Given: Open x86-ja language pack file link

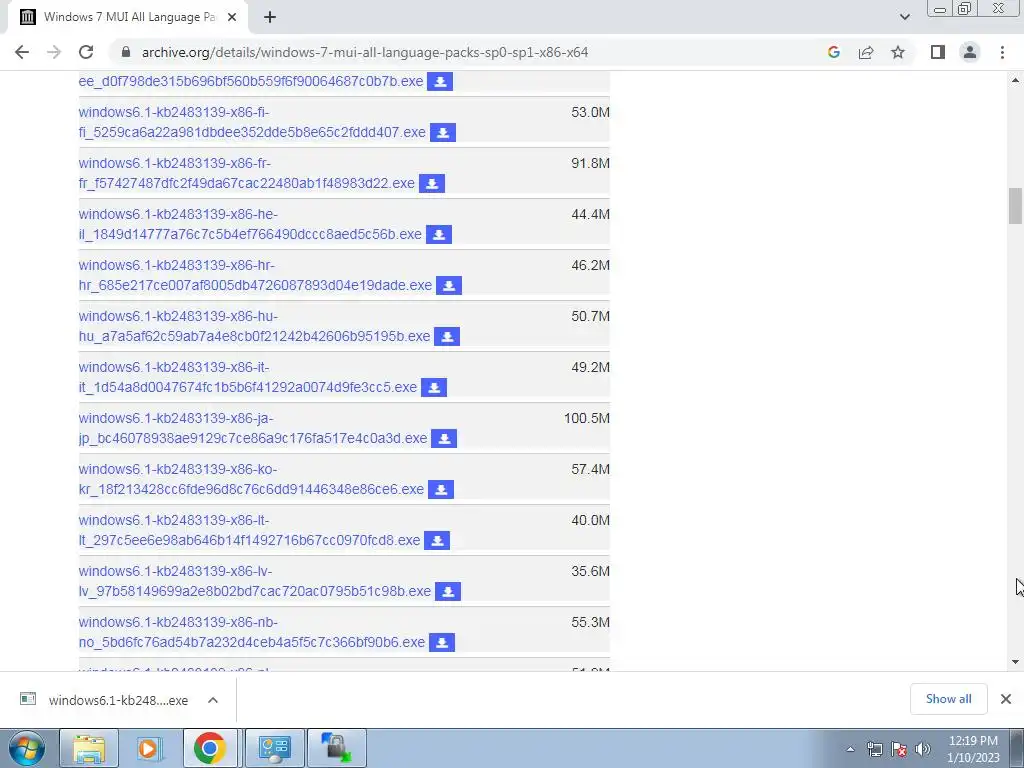Looking at the screenshot, I should 253,428.
